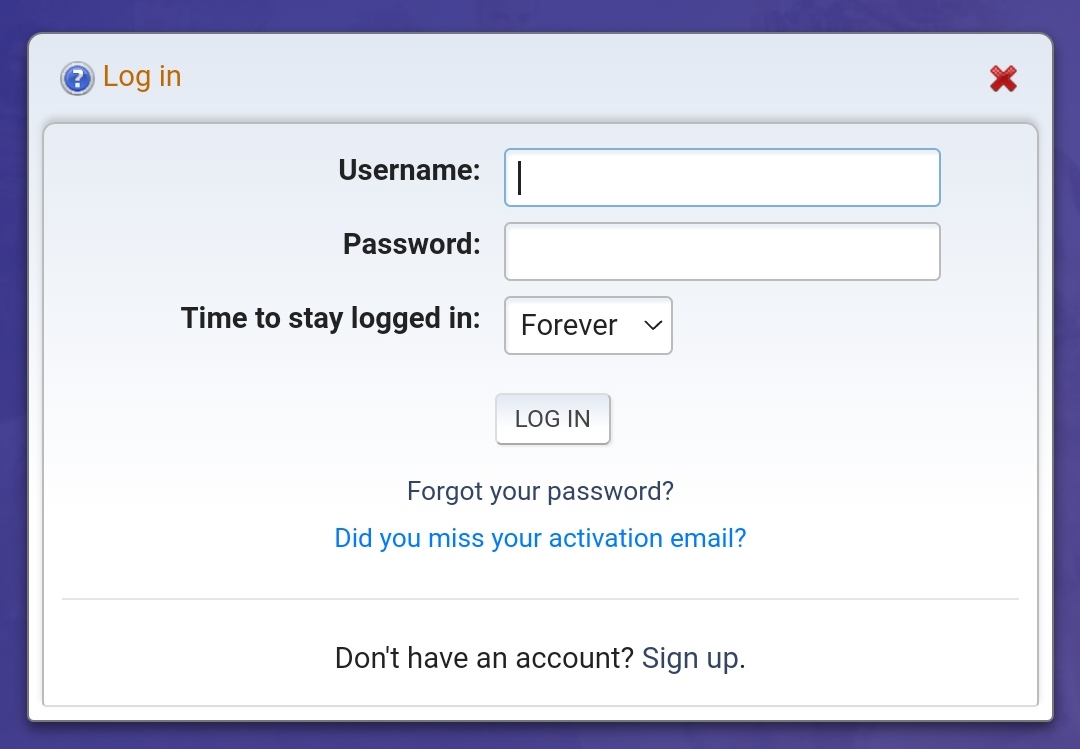Screen dimensions: 1080x749
Task: Focus the Username text field
Action: click(722, 177)
